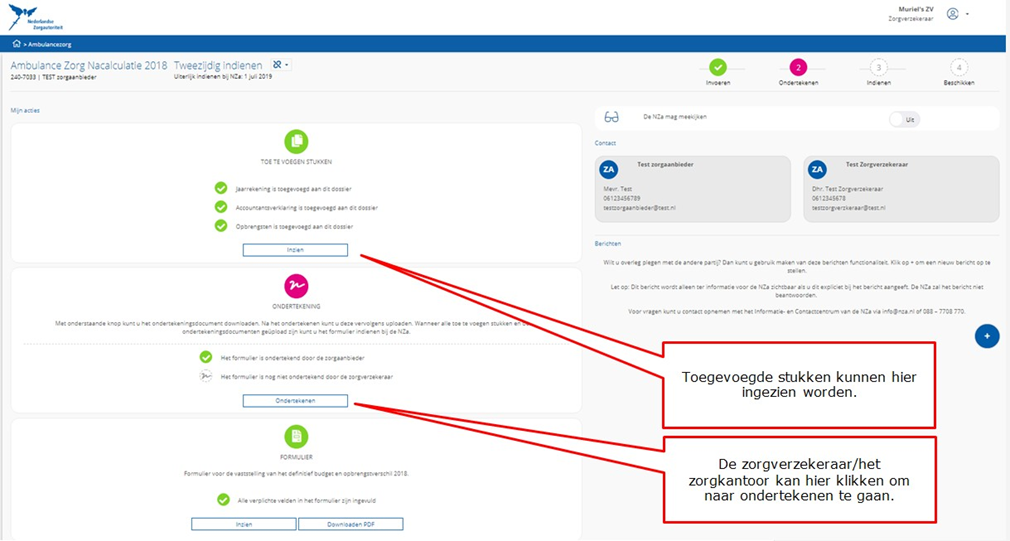Toggle the 'De NZa mag meekijken' switch
The height and width of the screenshot is (541, 1010).
904,119
